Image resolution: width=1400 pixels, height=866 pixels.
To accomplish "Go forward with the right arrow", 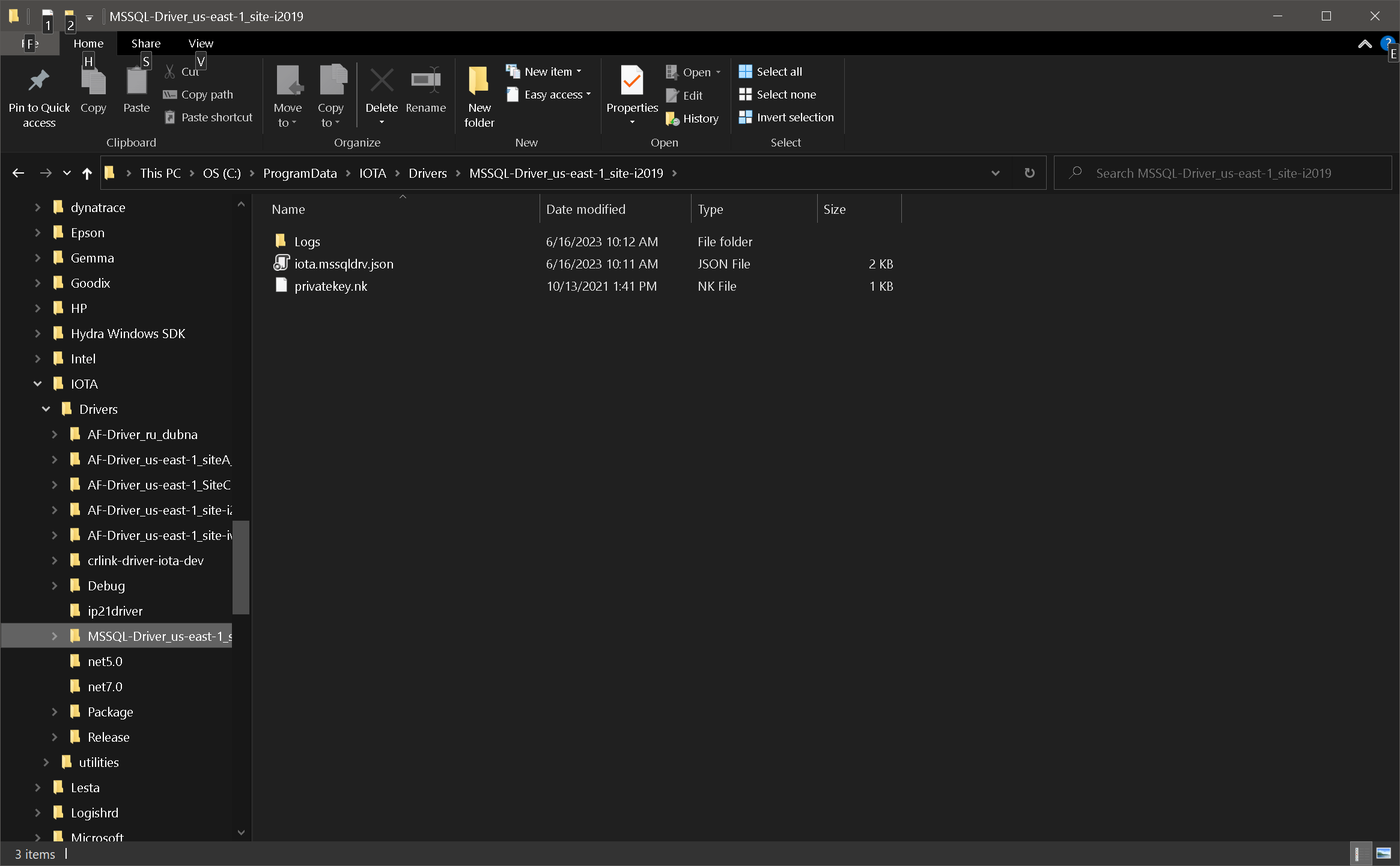I will tap(46, 173).
